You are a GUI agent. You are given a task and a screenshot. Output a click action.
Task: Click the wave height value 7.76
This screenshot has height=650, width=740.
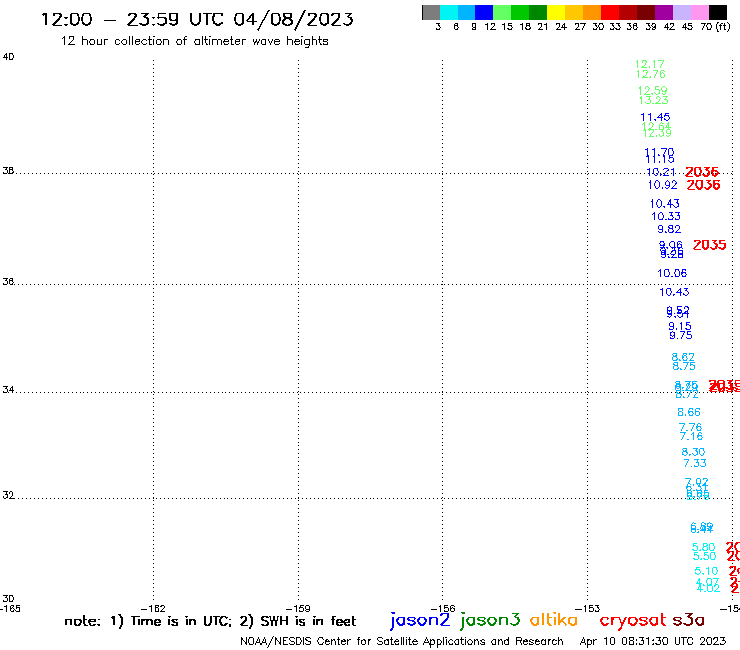click(x=690, y=427)
